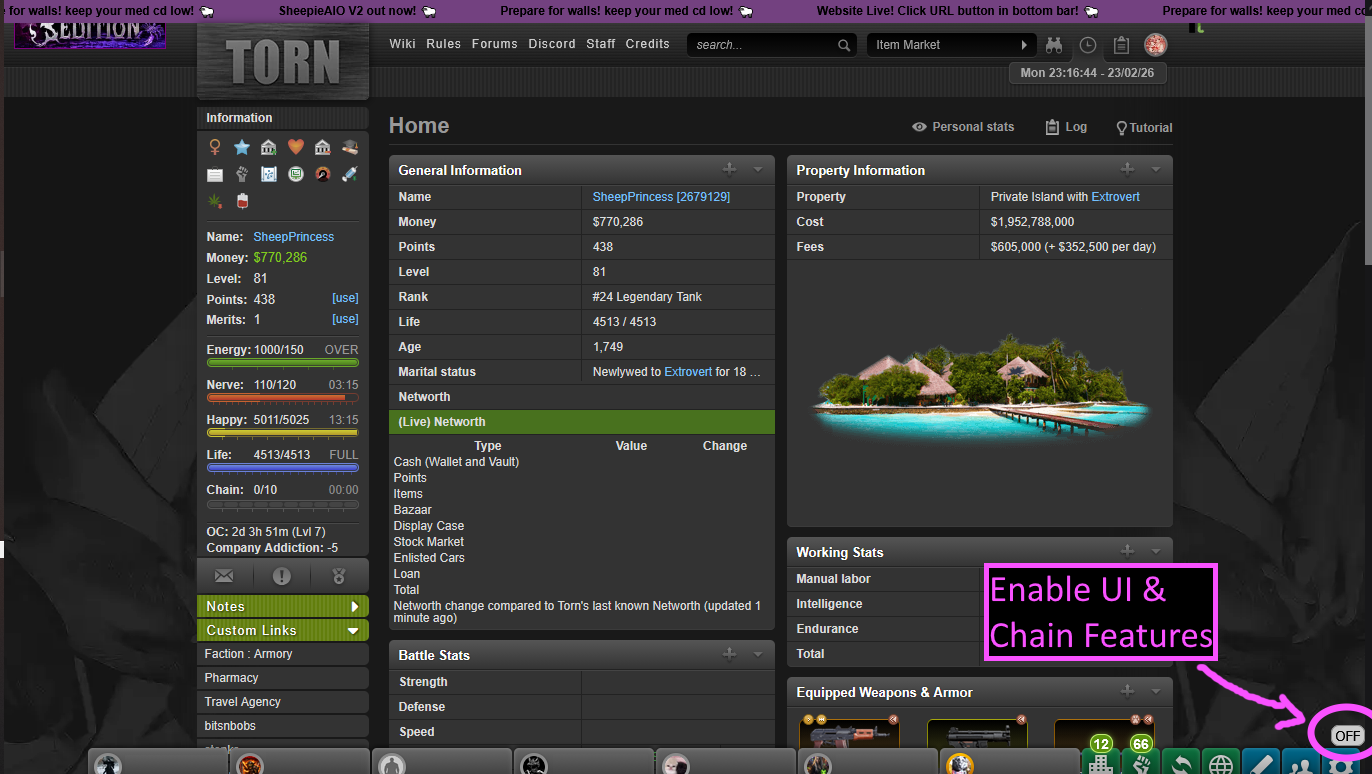Collapse the General Information panel
Viewport: 1372px width, 774px height.
[757, 170]
